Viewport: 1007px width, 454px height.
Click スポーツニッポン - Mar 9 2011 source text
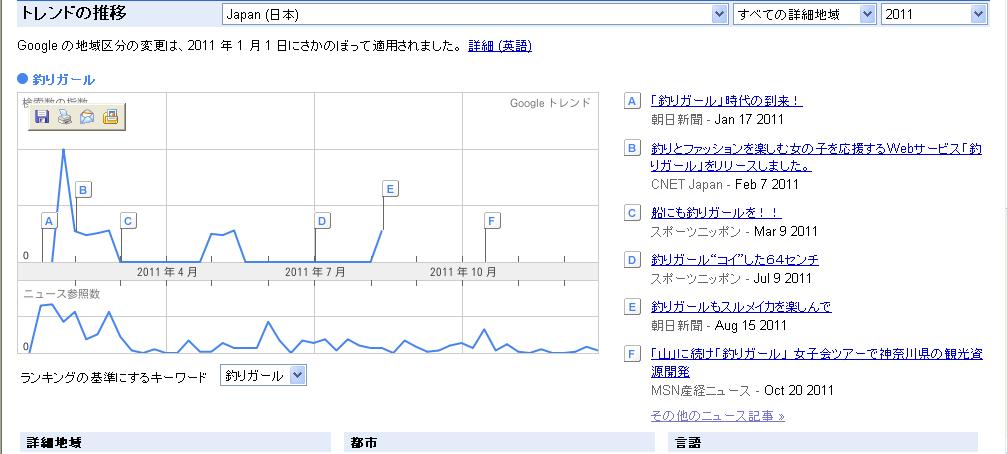(x=734, y=231)
